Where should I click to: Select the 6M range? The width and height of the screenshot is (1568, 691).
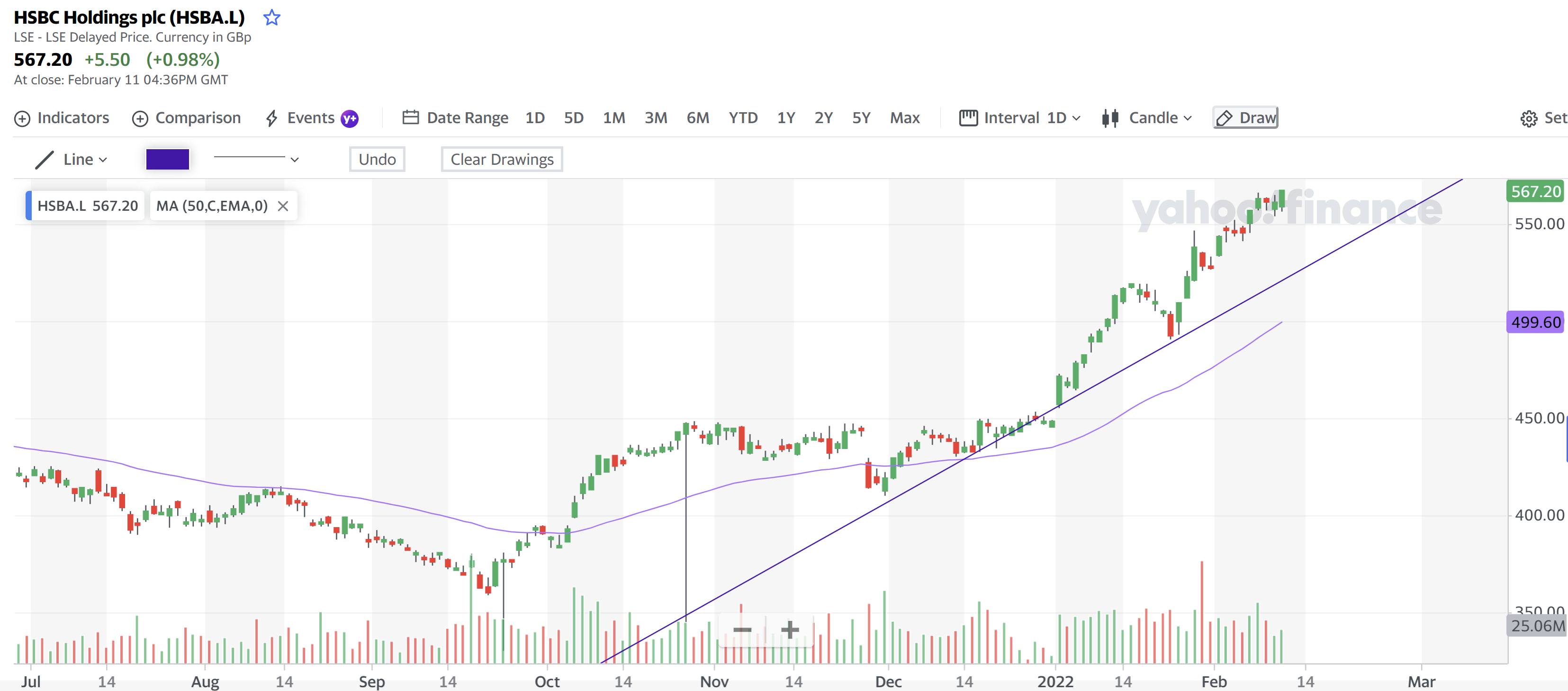tap(698, 117)
